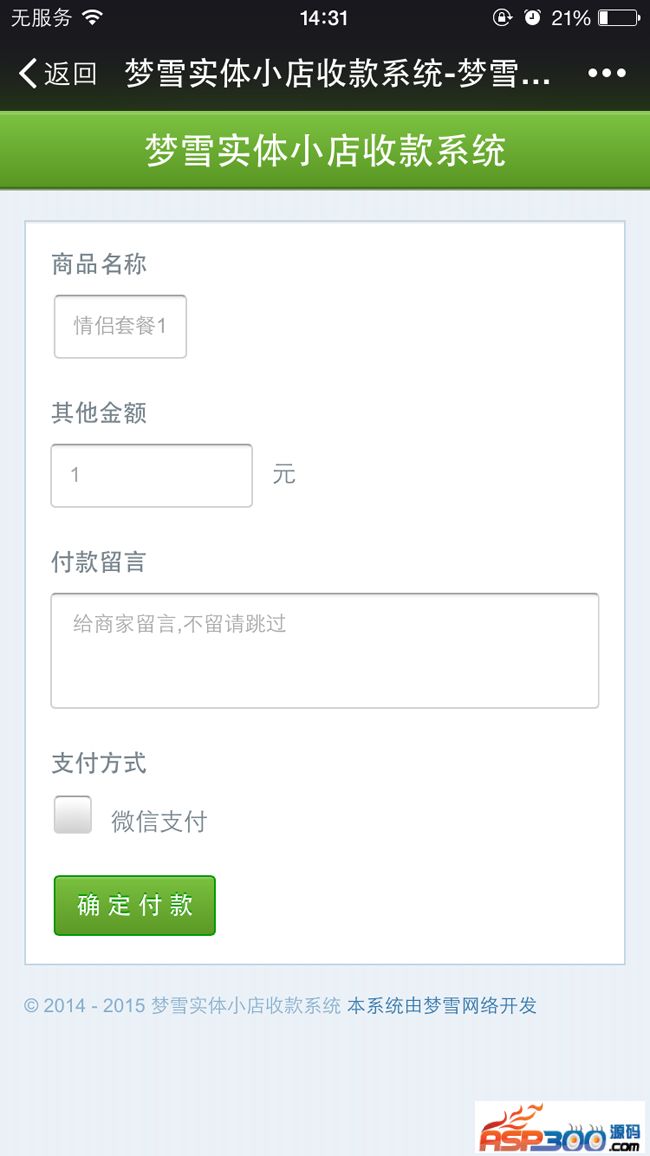Enable the 微信支付 checkbox

coord(73,815)
